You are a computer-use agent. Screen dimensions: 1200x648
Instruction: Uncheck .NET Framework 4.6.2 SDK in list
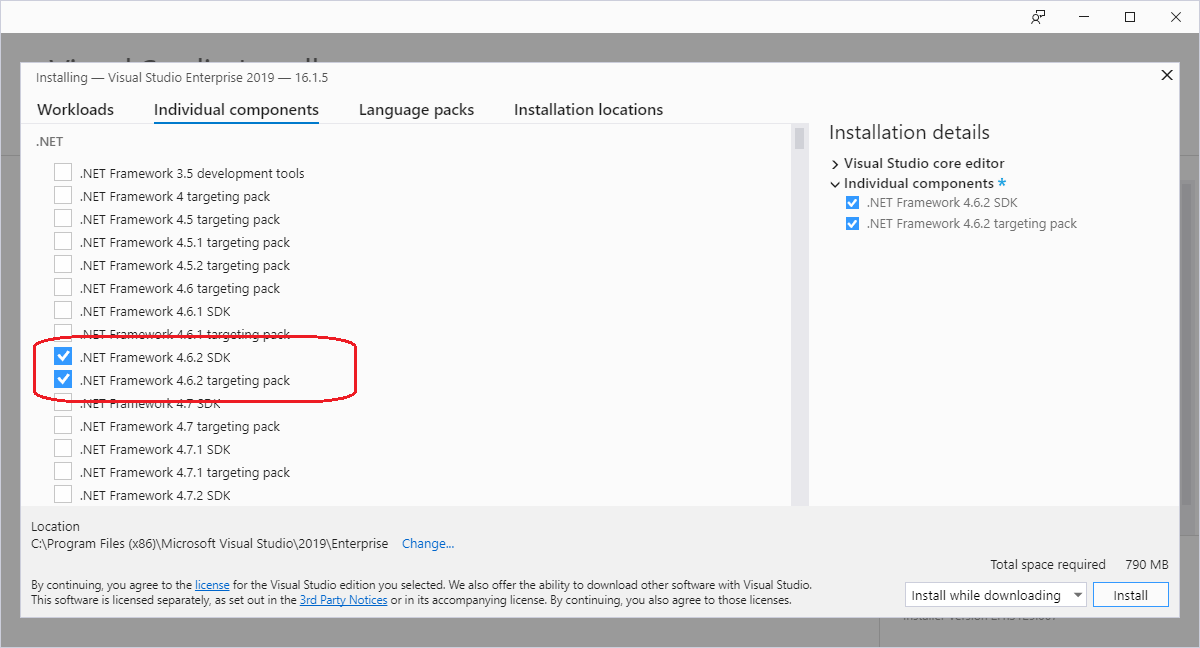pos(63,356)
